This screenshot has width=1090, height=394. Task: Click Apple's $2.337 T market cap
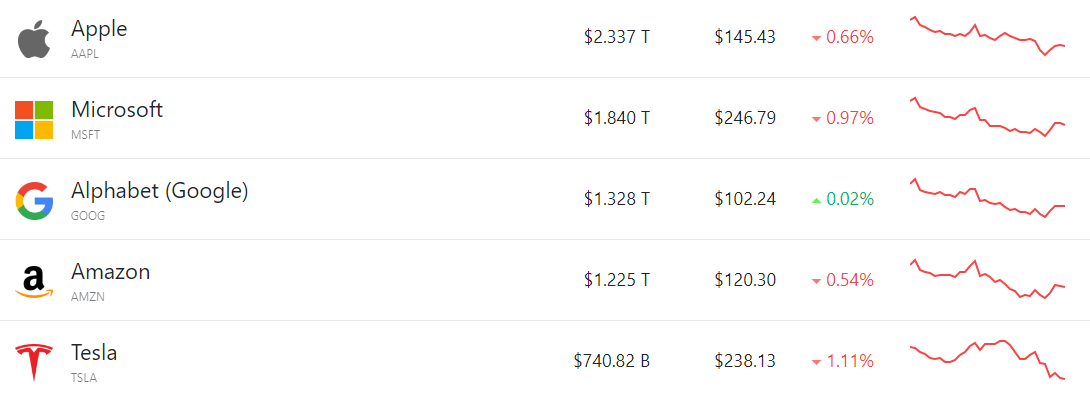[617, 37]
